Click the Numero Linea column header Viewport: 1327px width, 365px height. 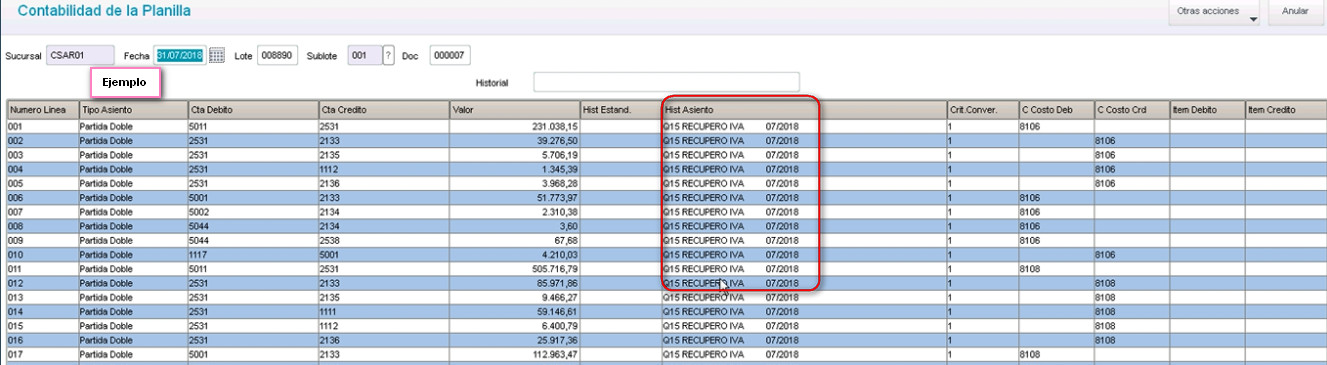pyautogui.click(x=42, y=109)
